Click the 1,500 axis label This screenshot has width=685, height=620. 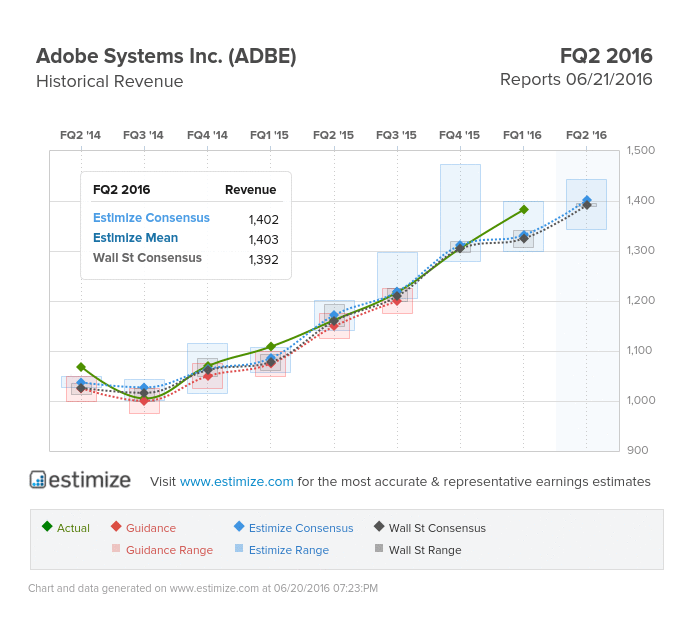click(x=641, y=150)
